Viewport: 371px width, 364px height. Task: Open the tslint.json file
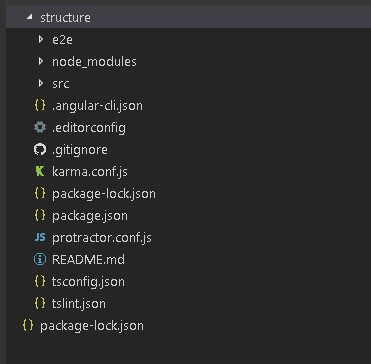pos(79,304)
